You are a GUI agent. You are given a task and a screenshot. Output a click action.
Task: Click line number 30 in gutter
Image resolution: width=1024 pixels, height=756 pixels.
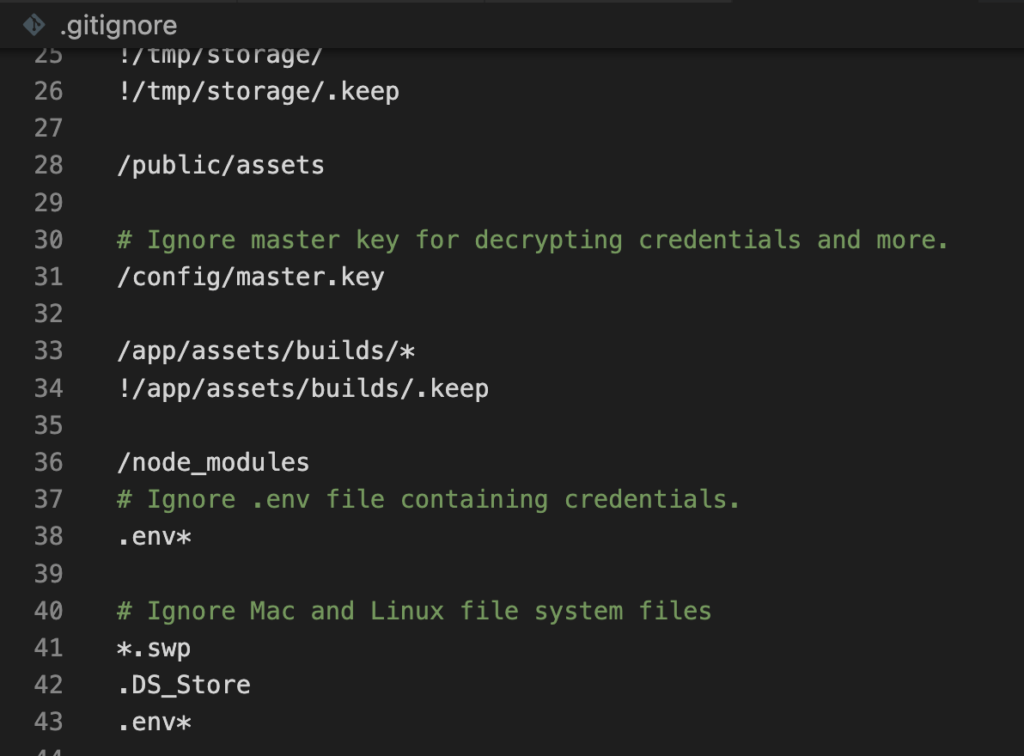pos(48,240)
